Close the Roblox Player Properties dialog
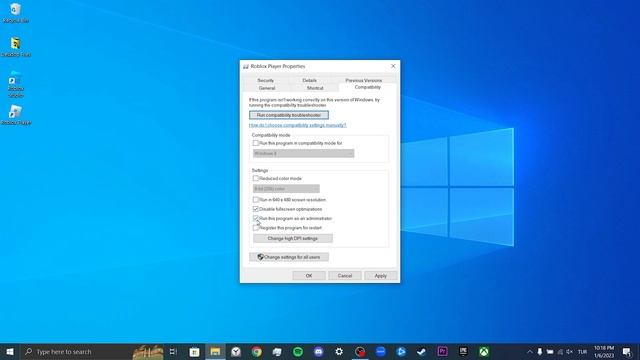The height and width of the screenshot is (360, 640). 393,66
